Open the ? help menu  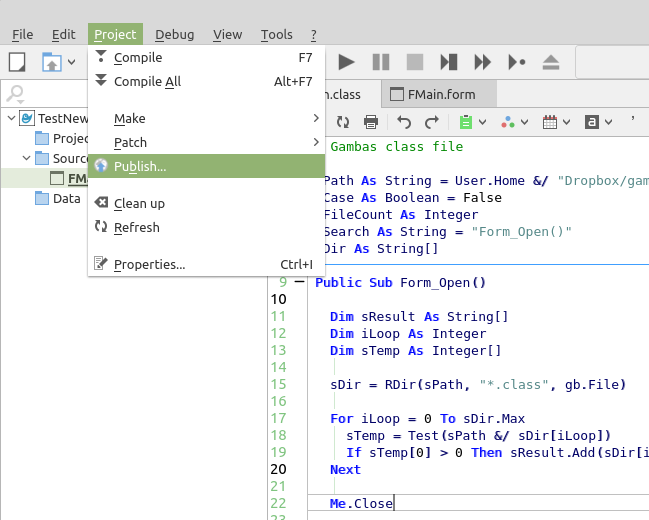(313, 34)
